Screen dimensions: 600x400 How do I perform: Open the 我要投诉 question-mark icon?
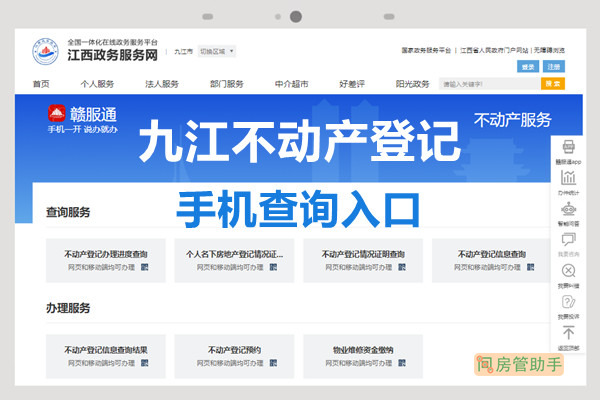(568, 302)
